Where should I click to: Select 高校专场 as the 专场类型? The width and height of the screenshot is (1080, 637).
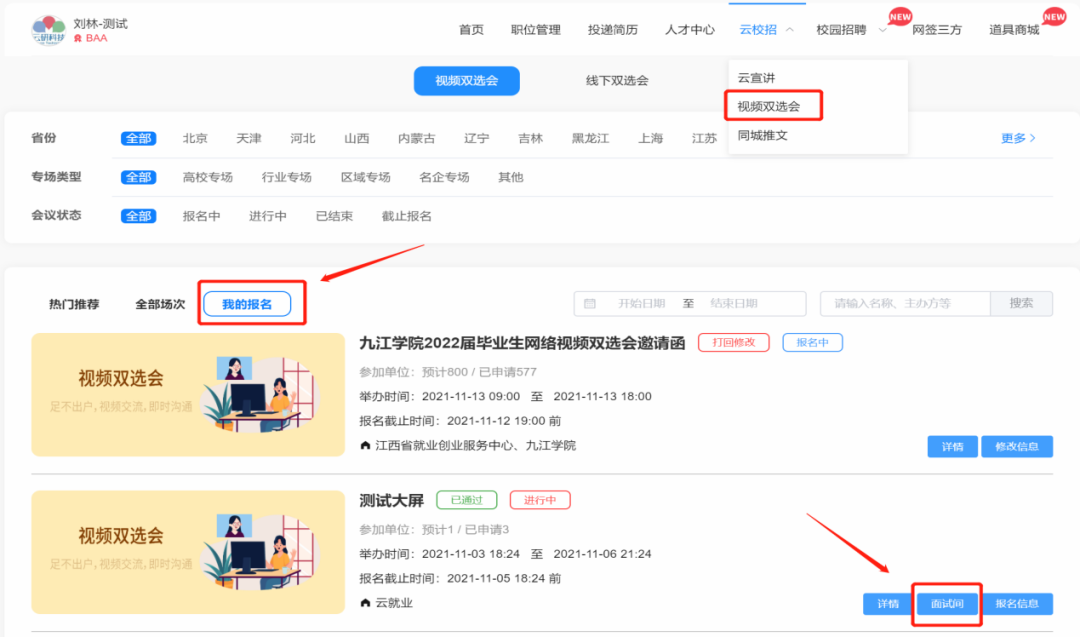point(207,177)
